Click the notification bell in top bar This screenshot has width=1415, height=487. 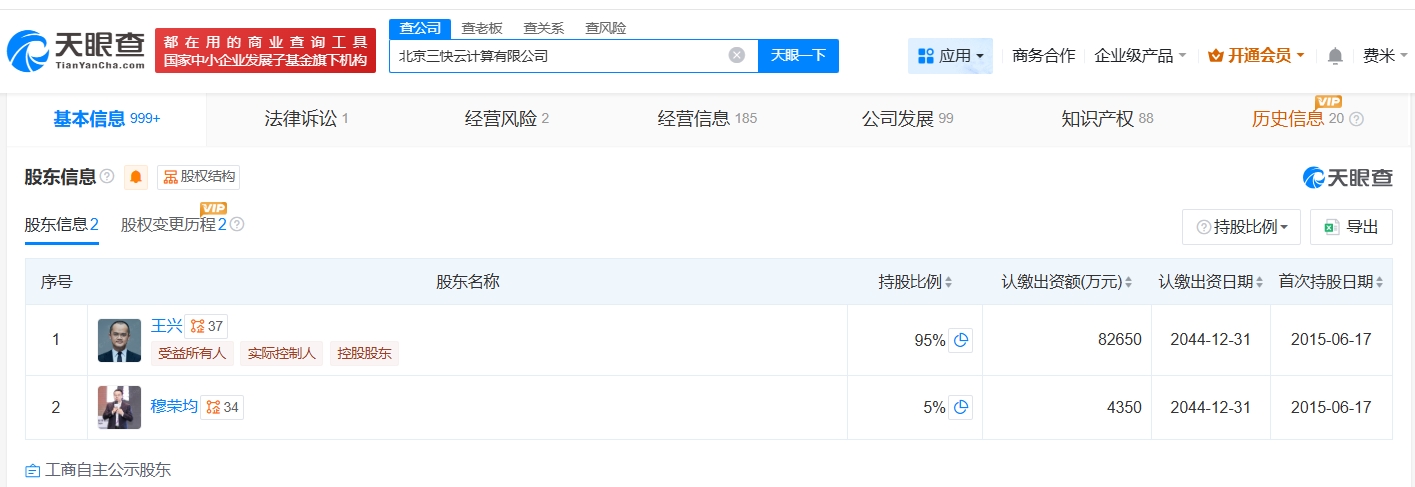click(1335, 56)
